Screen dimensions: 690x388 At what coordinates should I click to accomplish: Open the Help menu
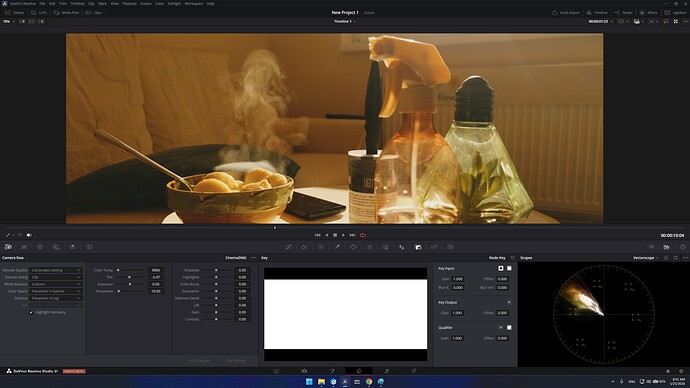tap(210, 4)
